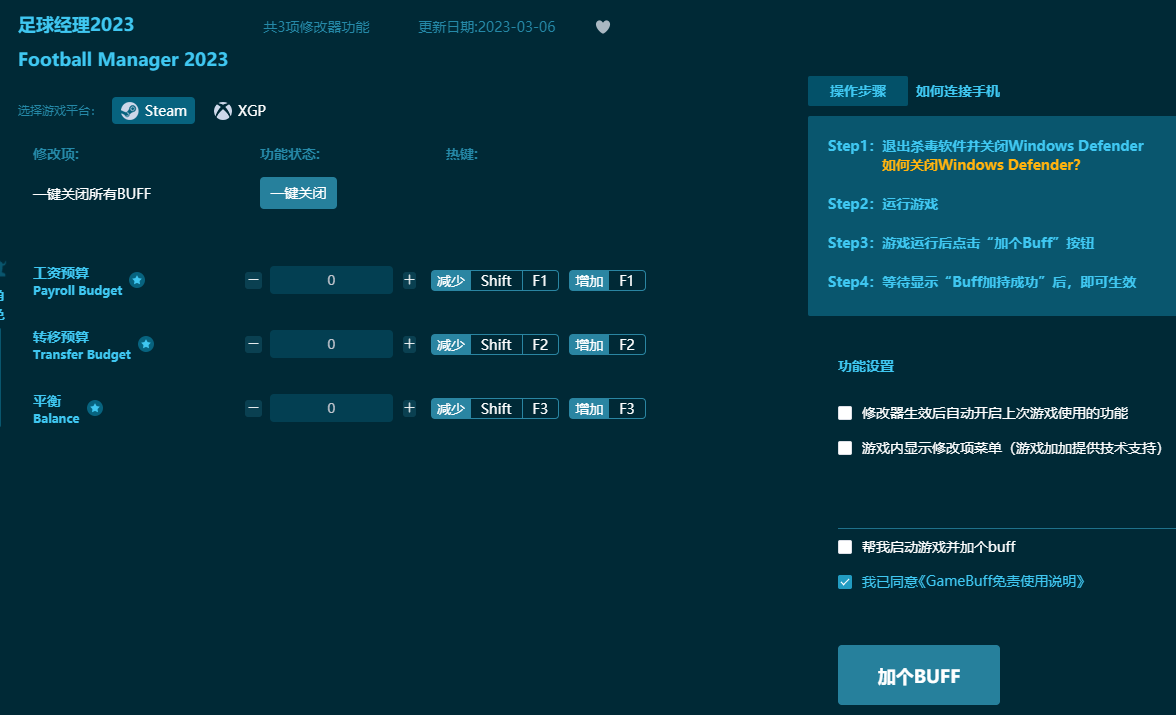This screenshot has width=1176, height=715.
Task: Click the star icon beside Payroll Budget
Action: (137, 280)
